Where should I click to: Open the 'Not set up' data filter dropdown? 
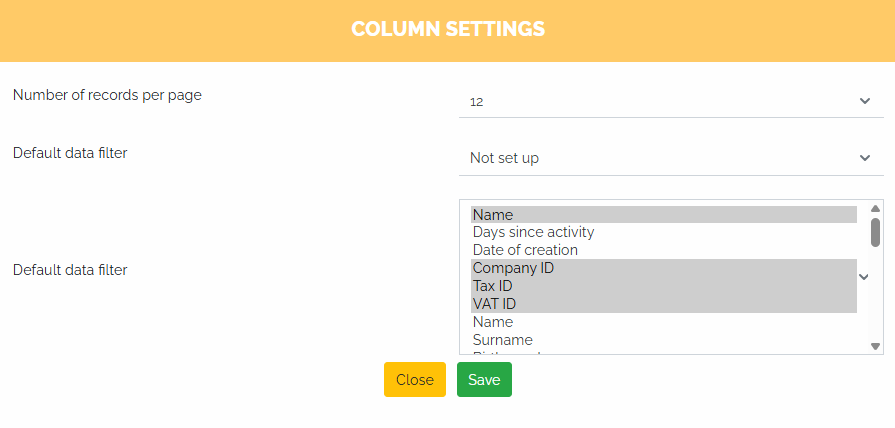(660, 158)
